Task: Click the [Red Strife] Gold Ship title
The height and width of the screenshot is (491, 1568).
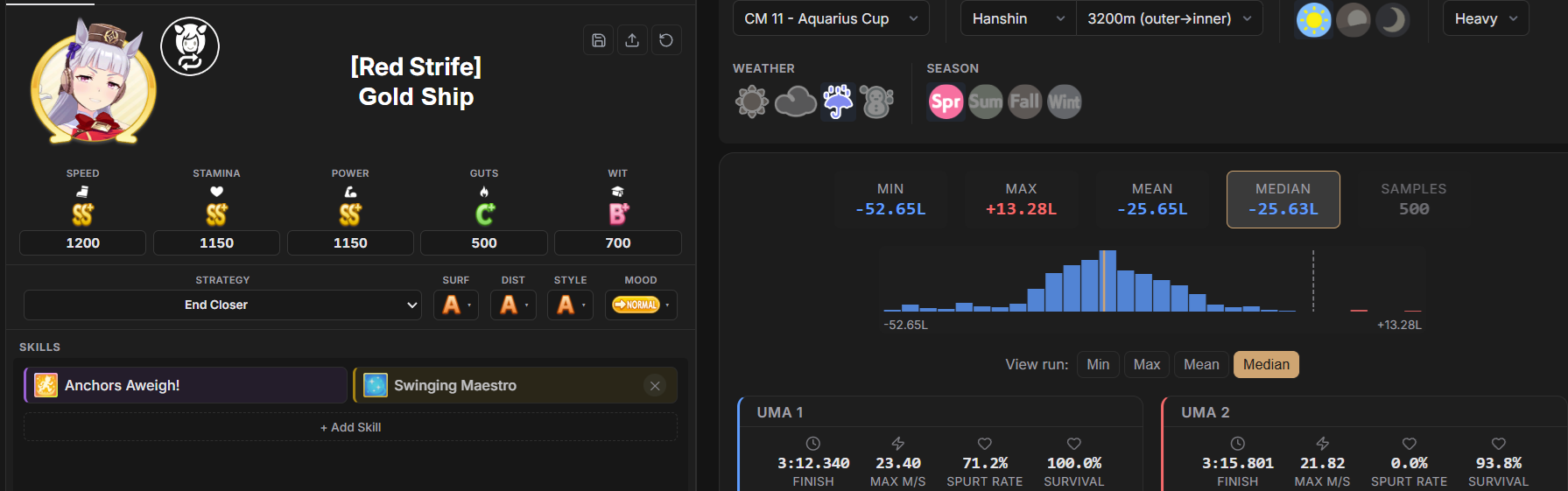Action: coord(416,81)
